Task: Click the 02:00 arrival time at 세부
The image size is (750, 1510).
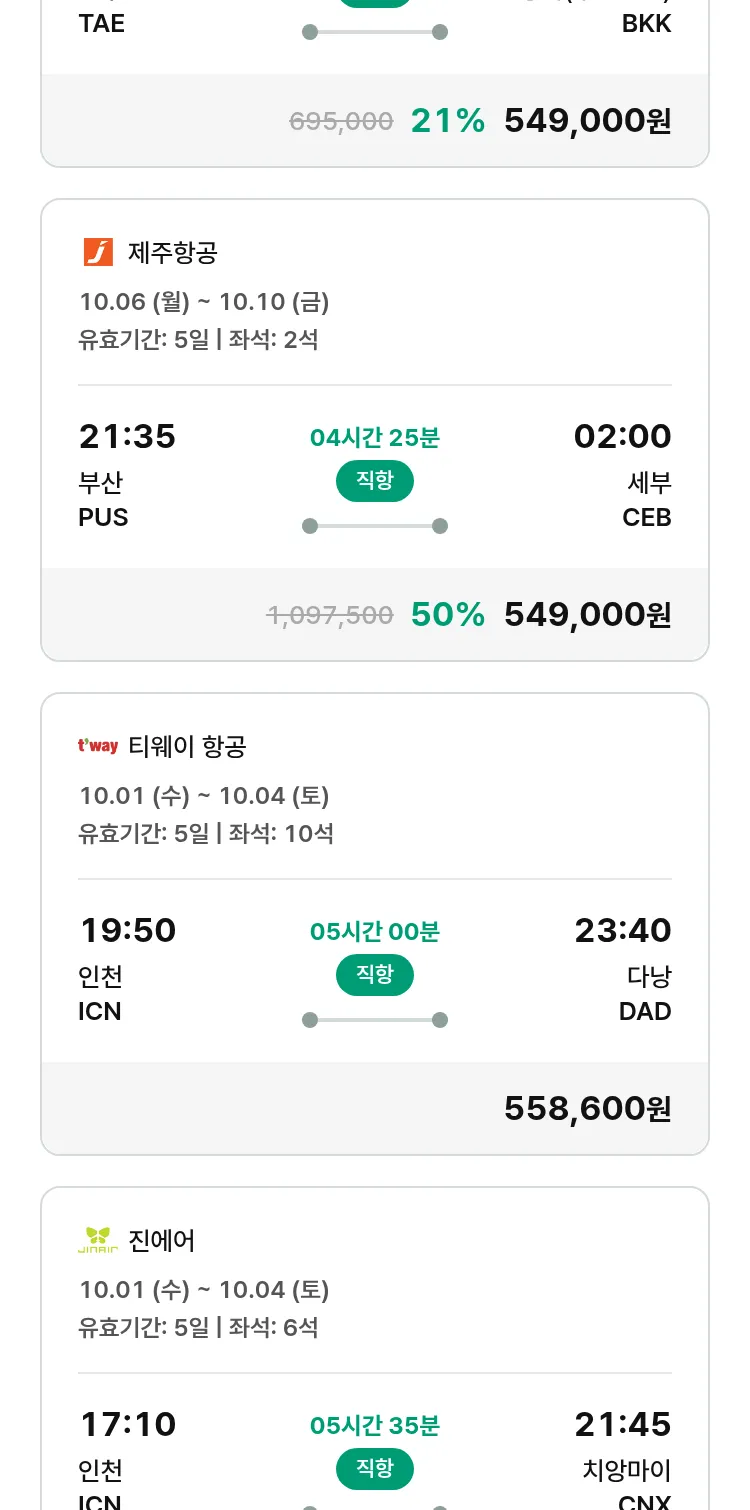Action: [622, 437]
